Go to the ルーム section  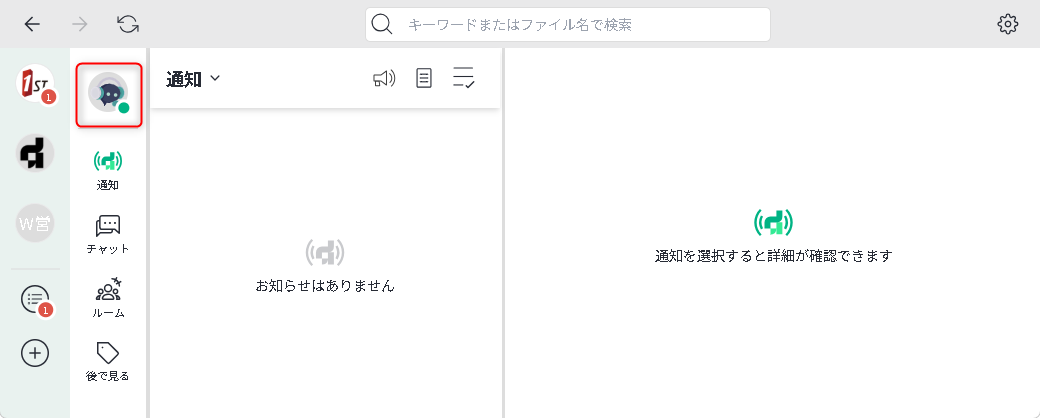(108, 297)
